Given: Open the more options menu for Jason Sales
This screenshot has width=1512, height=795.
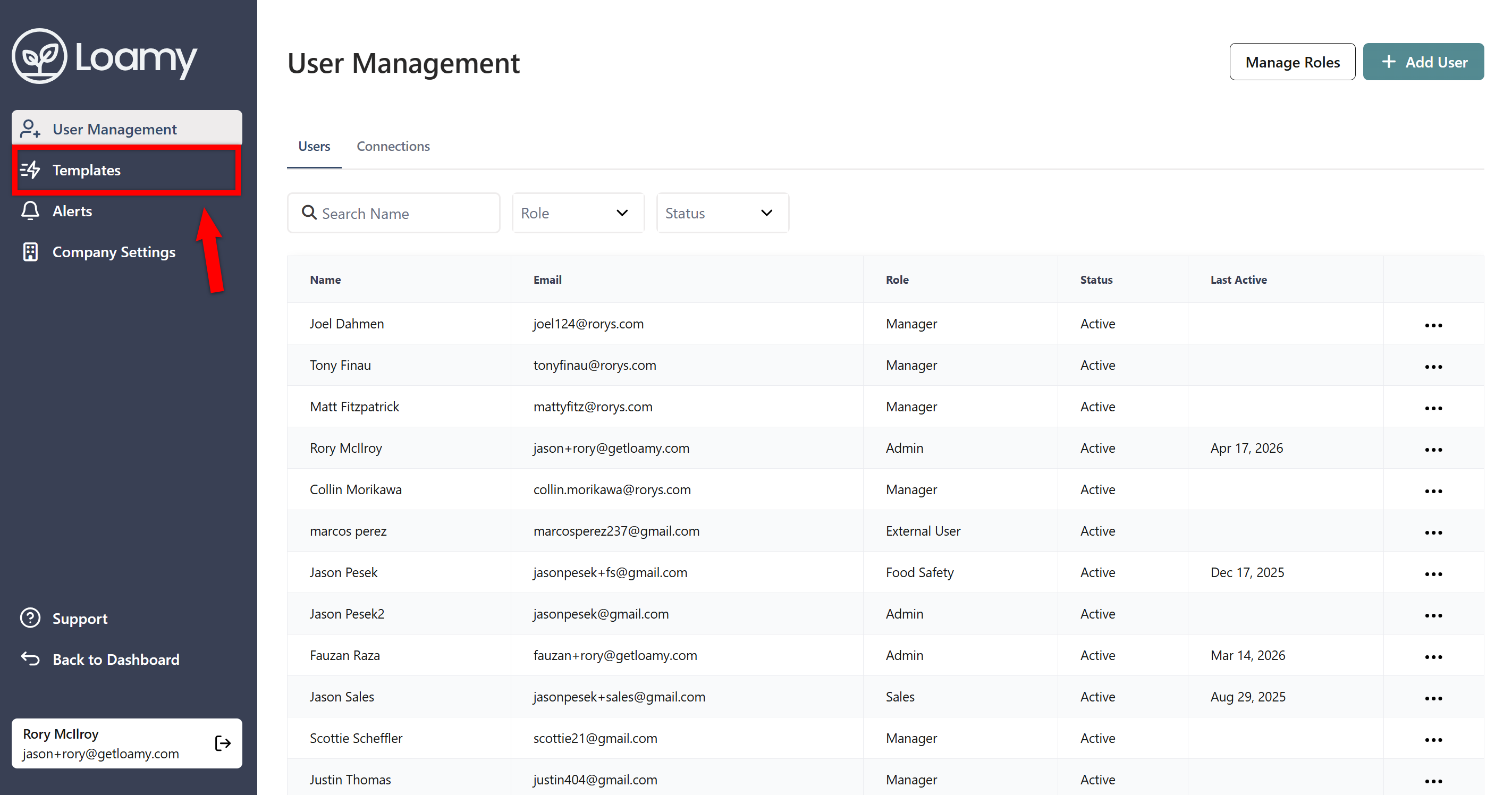Looking at the screenshot, I should click(x=1433, y=698).
